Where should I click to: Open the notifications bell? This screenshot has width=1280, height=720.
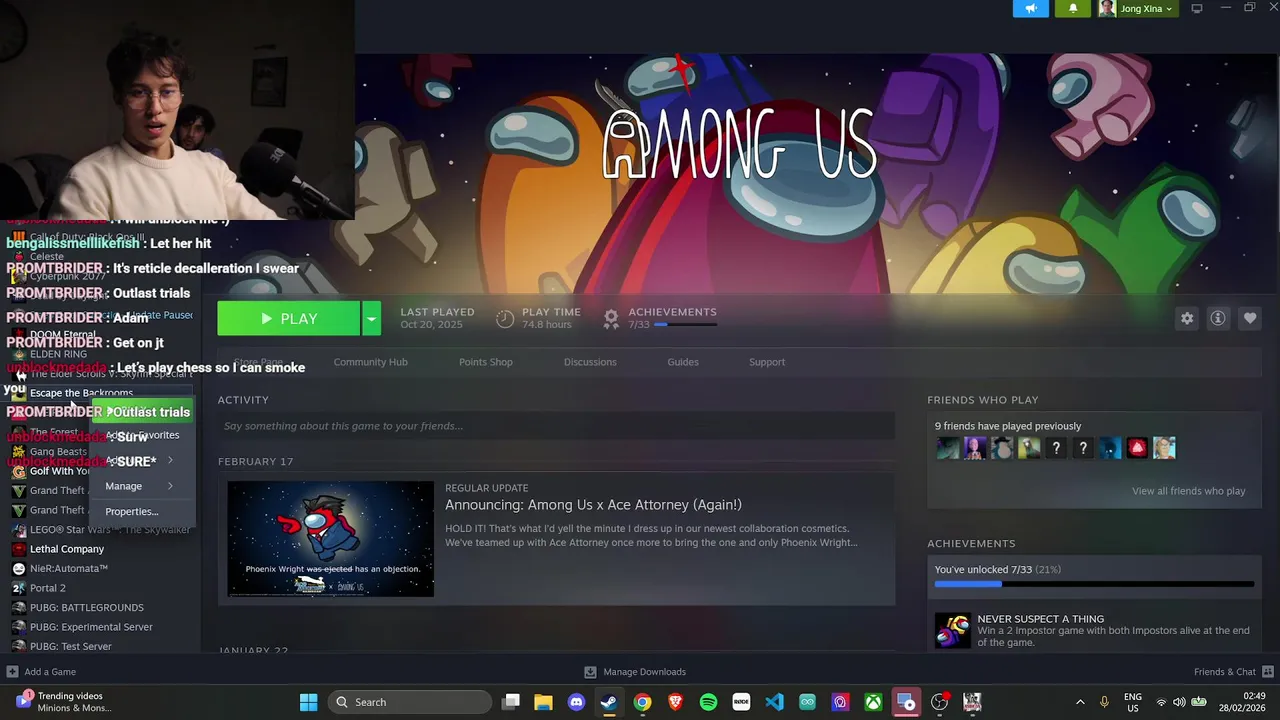point(1073,9)
